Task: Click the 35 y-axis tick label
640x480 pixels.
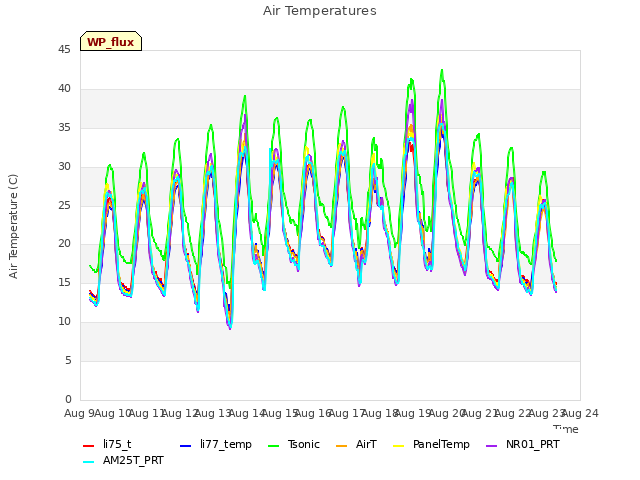Action: click(64, 127)
